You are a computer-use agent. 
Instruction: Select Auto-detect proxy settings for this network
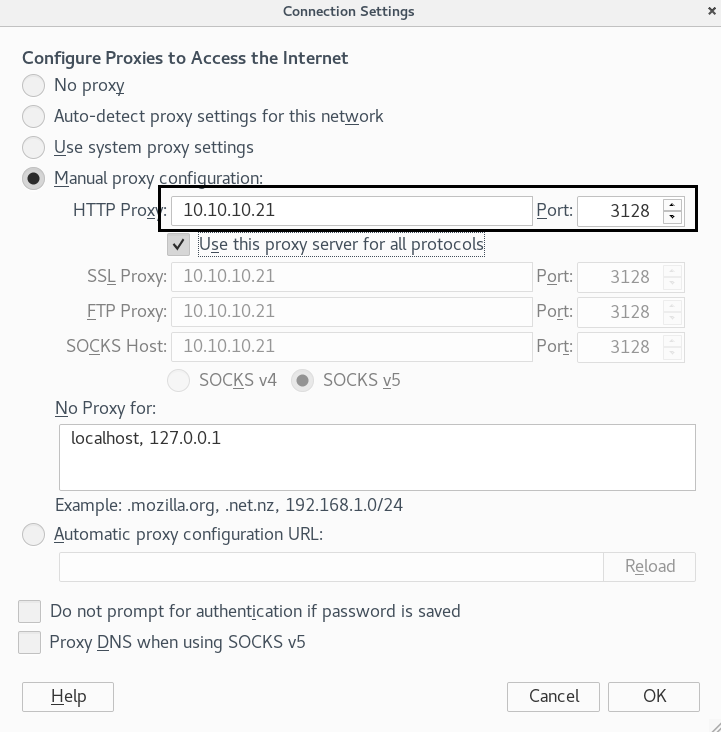click(34, 116)
